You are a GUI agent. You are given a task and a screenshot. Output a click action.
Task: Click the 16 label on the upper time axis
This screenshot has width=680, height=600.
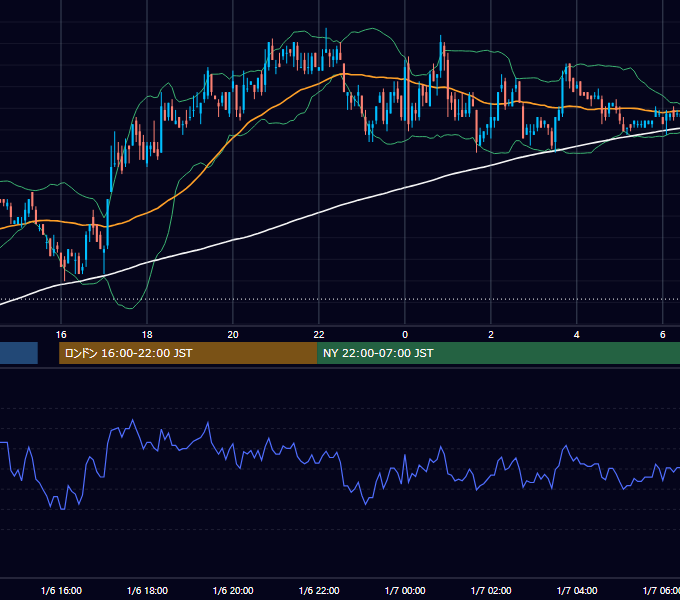pyautogui.click(x=61, y=335)
